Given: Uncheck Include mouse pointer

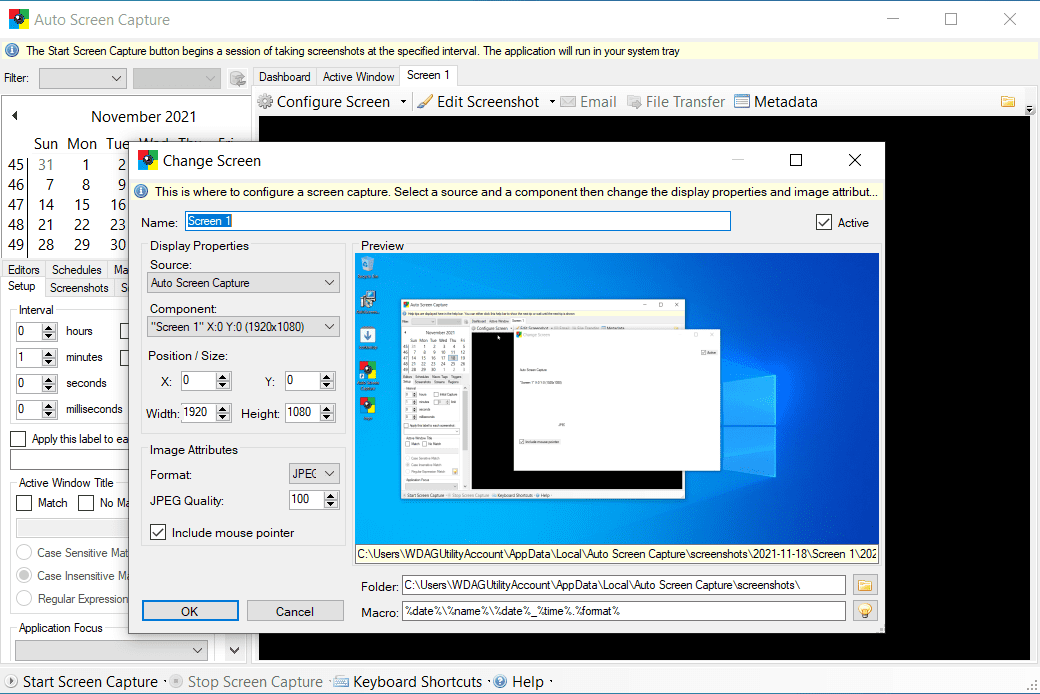Looking at the screenshot, I should [x=158, y=532].
